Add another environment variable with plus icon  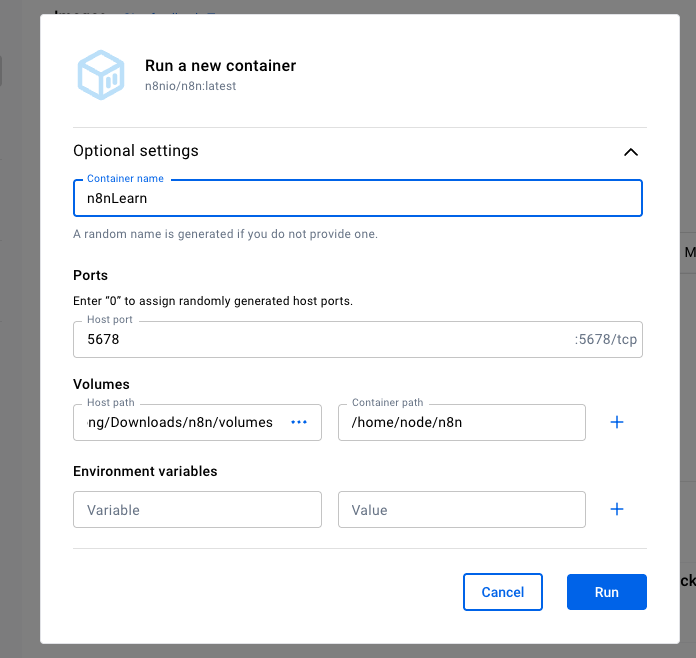tap(617, 509)
